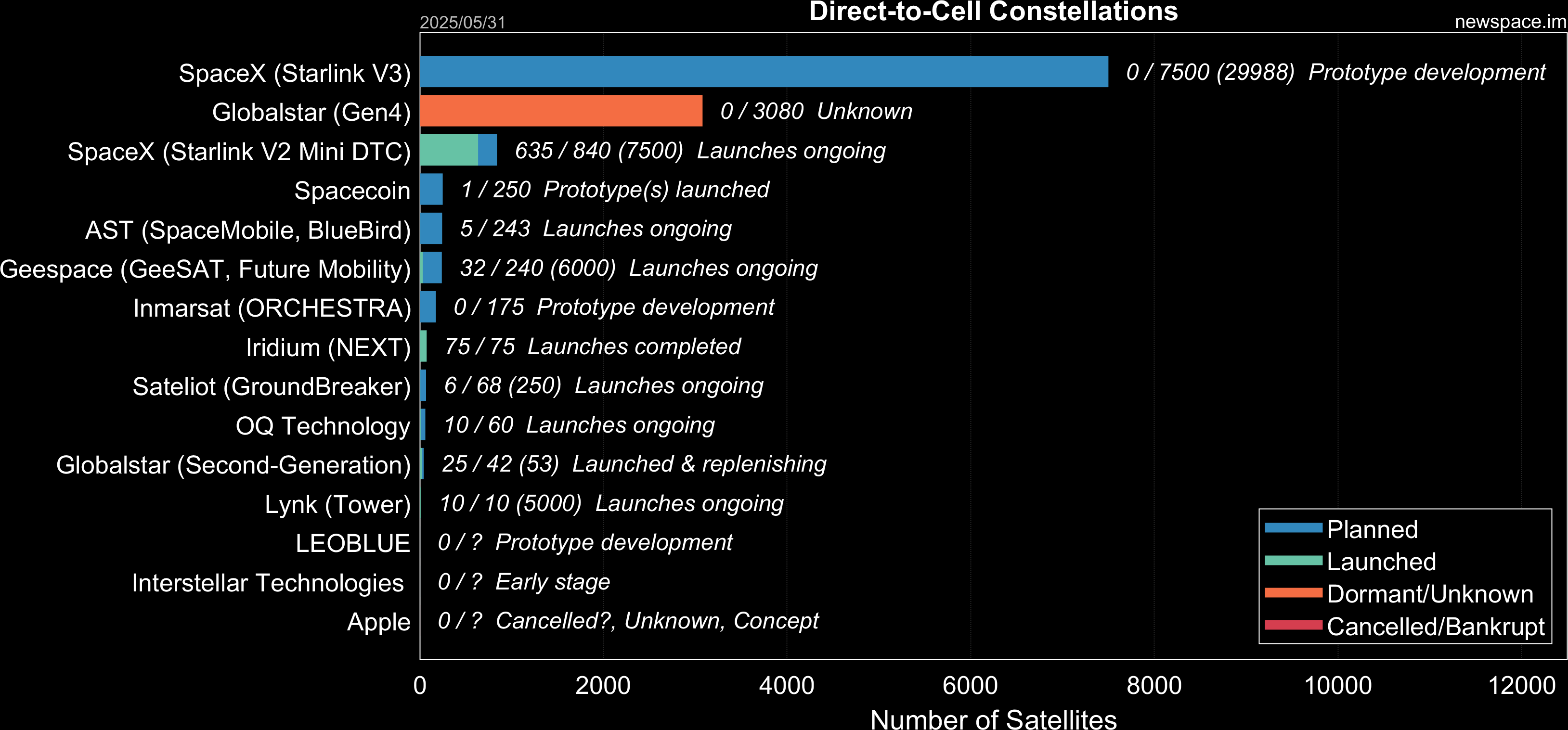Click 25 / 42 (53) Launched & replenishing text

(634, 464)
